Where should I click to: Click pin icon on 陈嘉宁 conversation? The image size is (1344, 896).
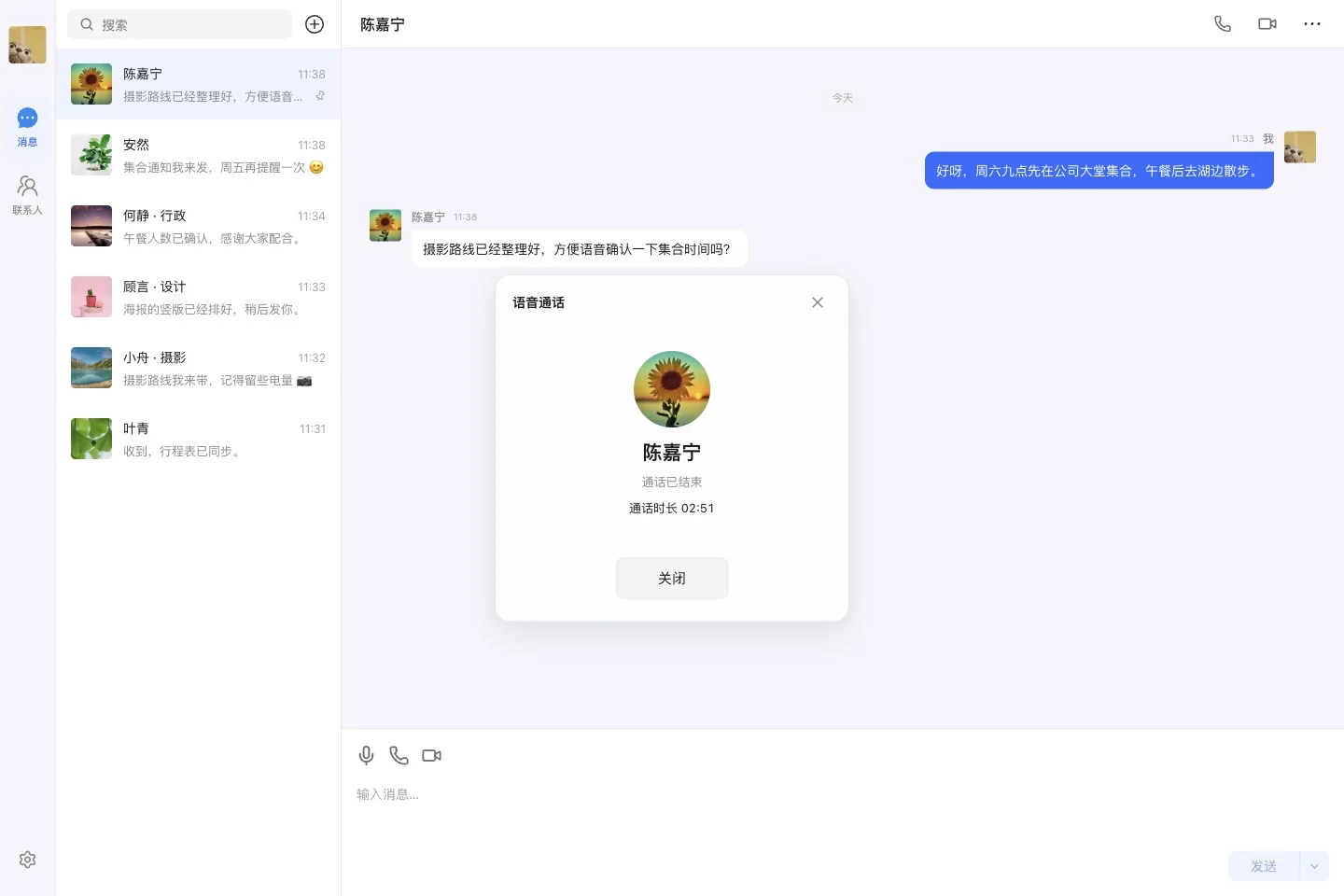[320, 96]
